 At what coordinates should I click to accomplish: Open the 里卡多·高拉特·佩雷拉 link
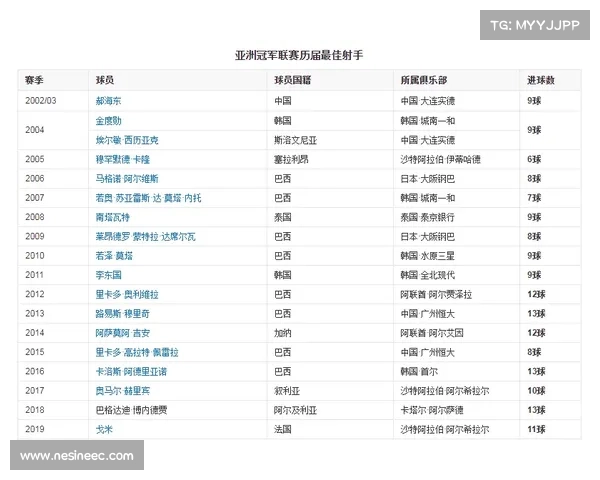(137, 352)
